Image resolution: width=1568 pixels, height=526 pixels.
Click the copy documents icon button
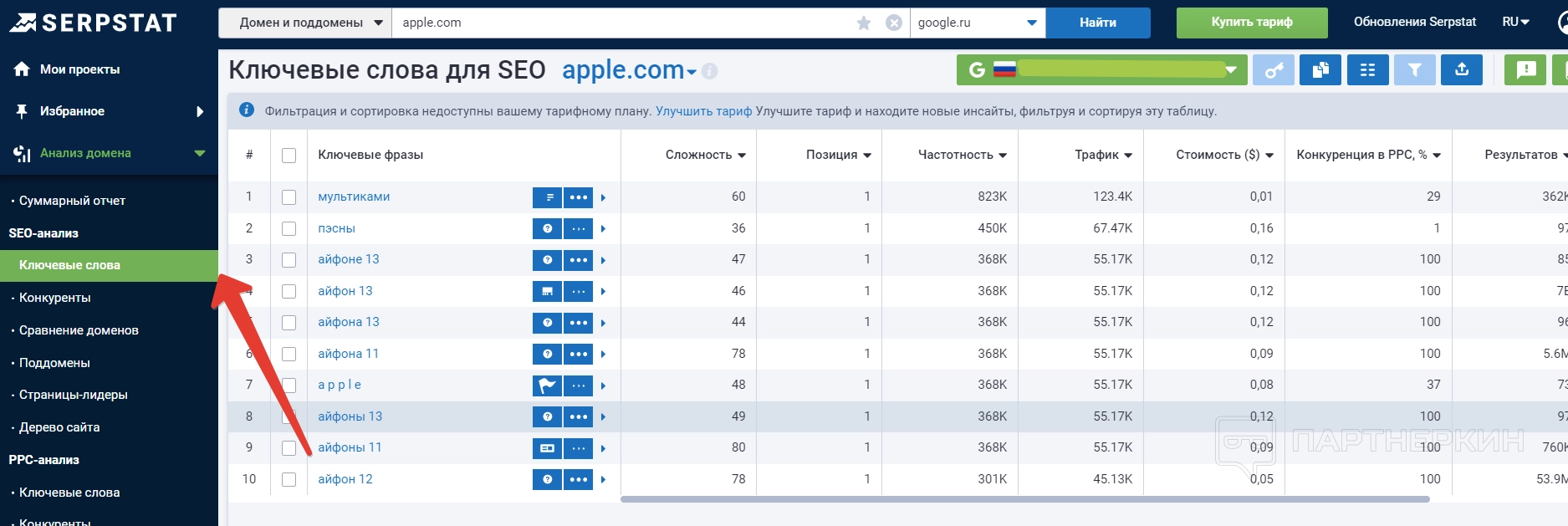click(x=1320, y=70)
